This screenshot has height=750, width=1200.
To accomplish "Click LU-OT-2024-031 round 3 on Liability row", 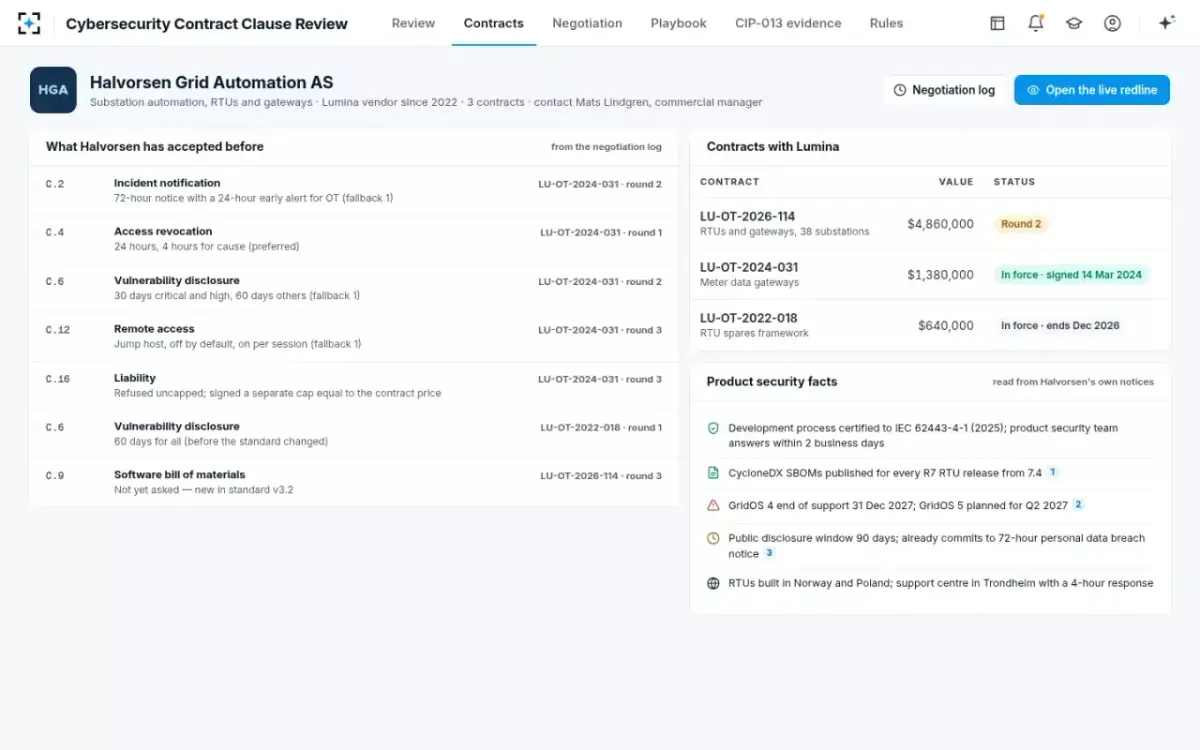I will (600, 379).
